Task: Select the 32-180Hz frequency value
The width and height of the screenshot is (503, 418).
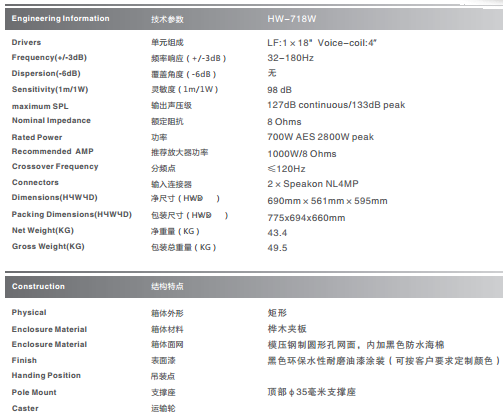Action: tap(290, 58)
